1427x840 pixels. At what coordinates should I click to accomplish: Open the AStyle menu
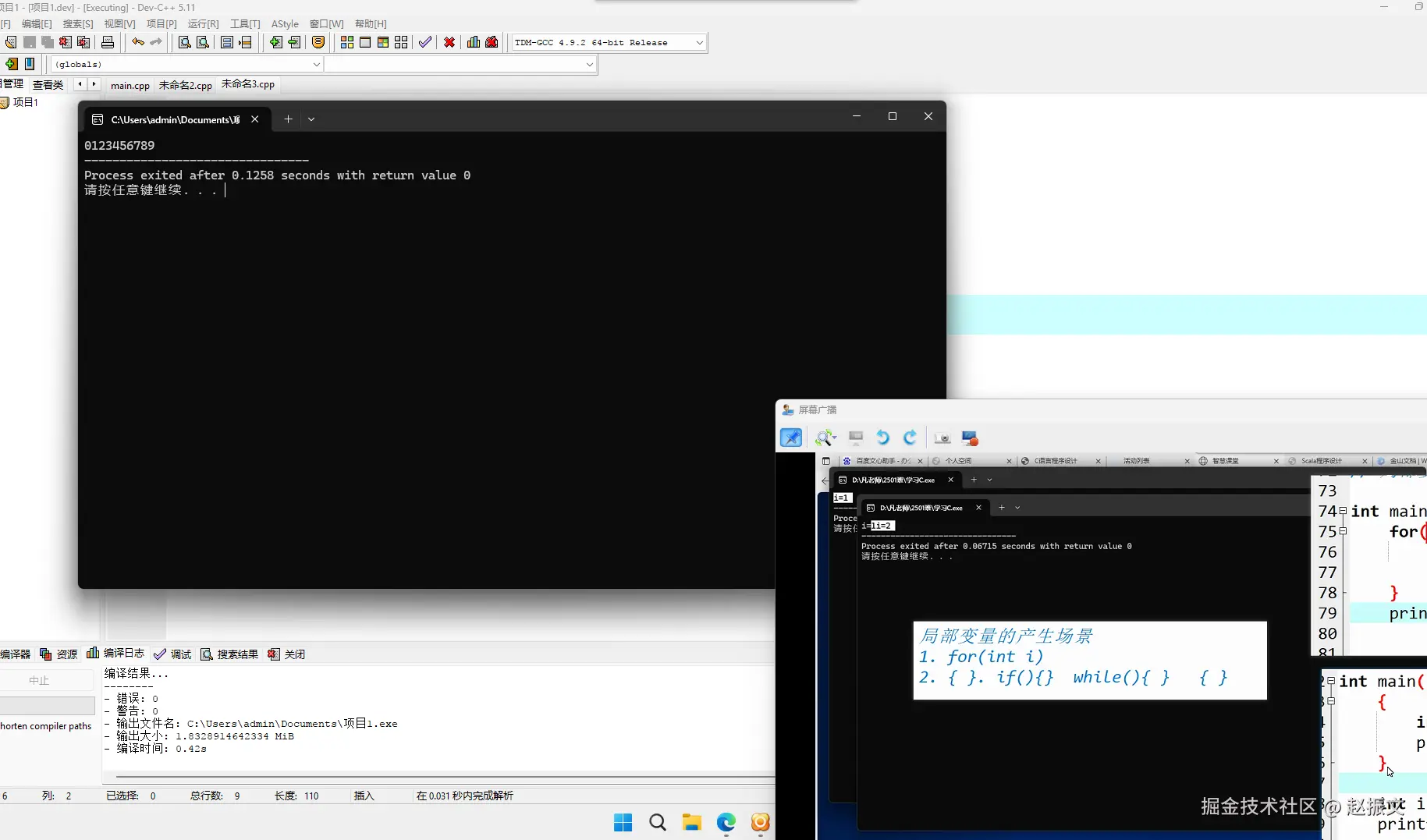click(x=285, y=23)
